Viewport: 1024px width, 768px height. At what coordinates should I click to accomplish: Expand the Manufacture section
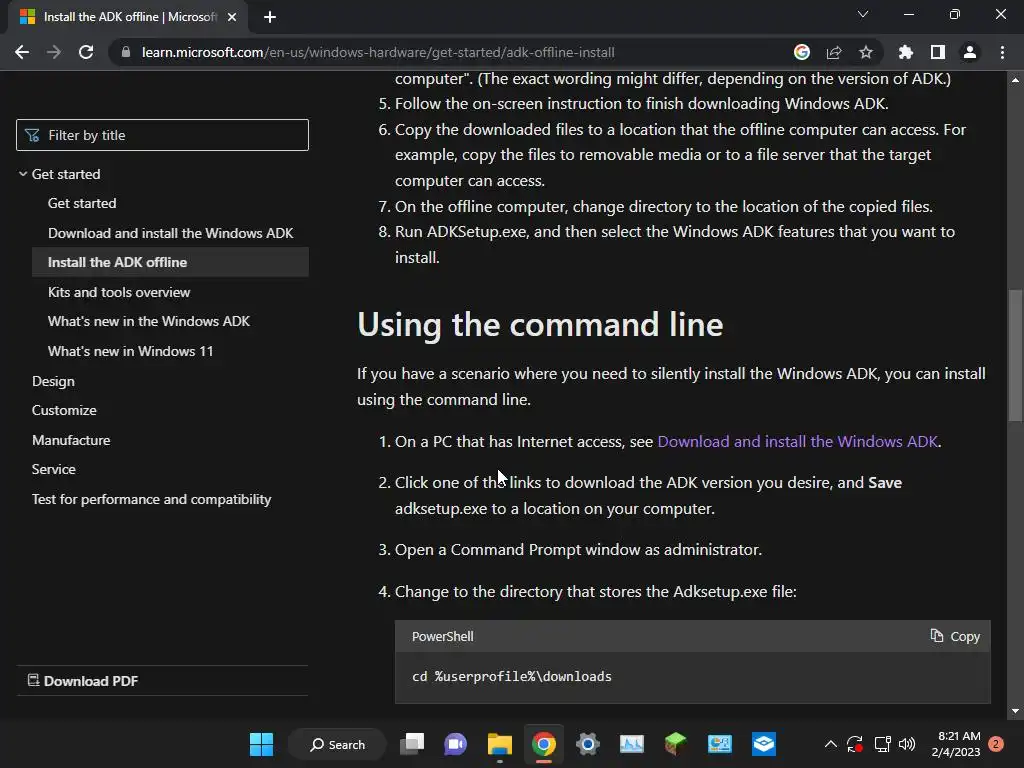coord(71,440)
